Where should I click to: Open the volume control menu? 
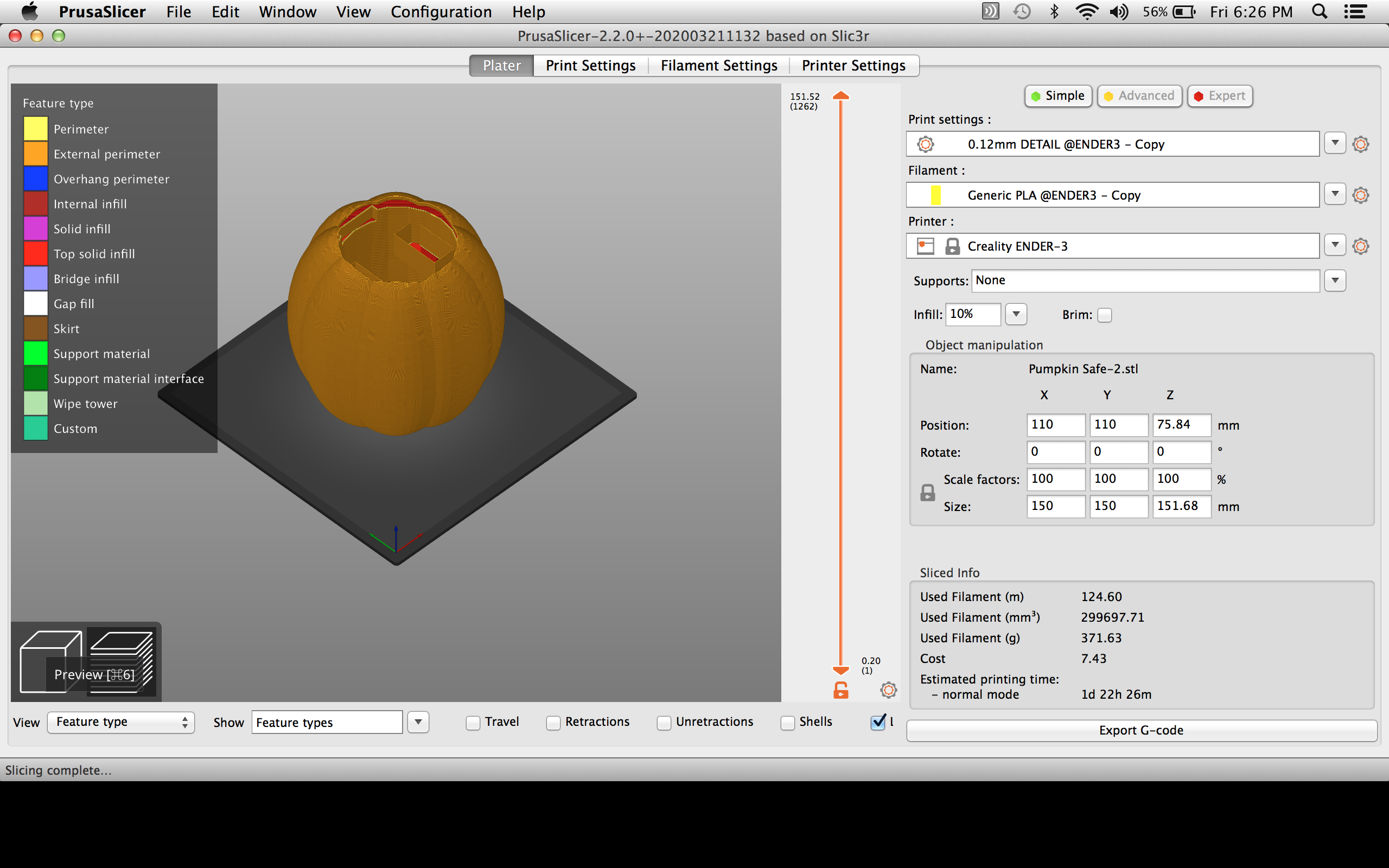tap(1118, 11)
